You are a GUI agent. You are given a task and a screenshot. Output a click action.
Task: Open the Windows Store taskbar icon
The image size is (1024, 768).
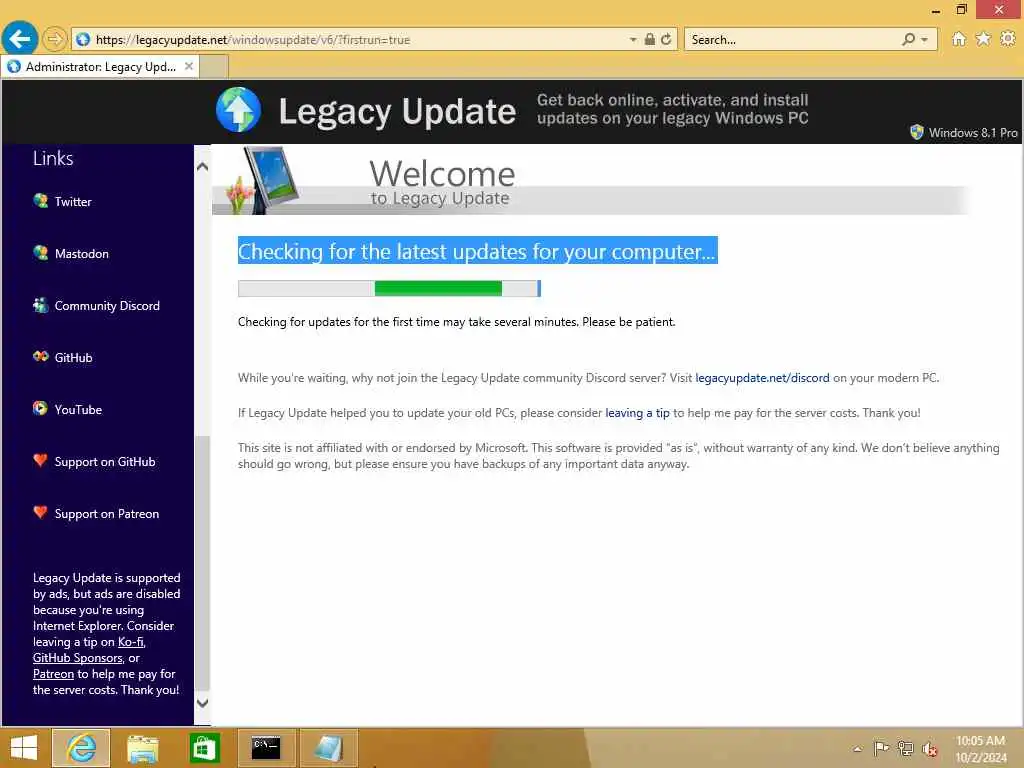tap(204, 748)
